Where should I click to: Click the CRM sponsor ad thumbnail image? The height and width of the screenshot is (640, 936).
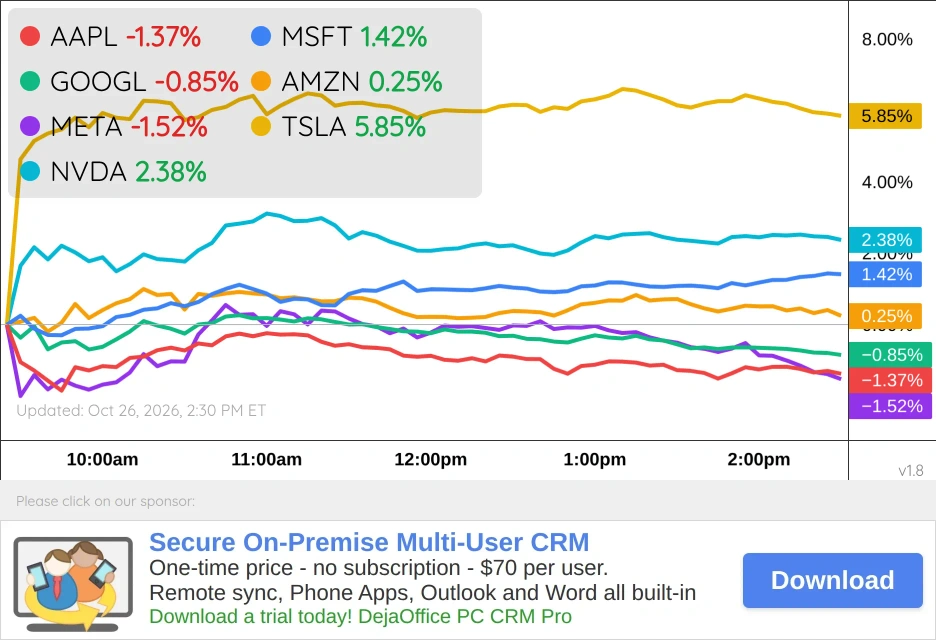(73, 584)
